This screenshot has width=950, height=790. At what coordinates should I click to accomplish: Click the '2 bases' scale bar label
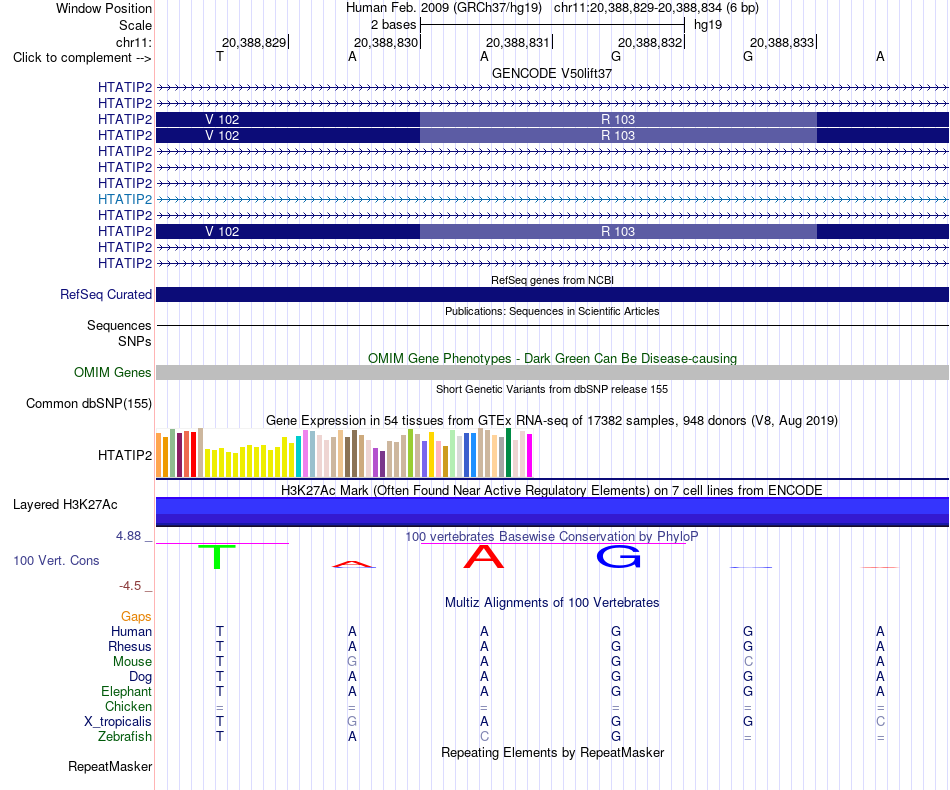[x=393, y=25]
